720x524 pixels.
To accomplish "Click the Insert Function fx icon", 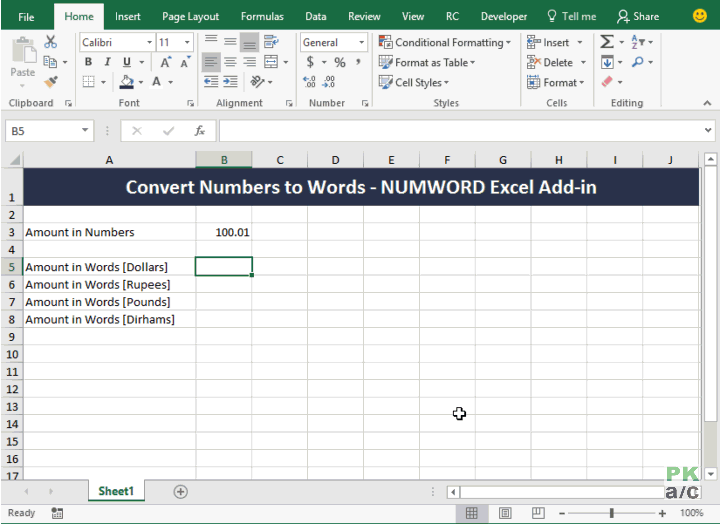I will pos(200,131).
